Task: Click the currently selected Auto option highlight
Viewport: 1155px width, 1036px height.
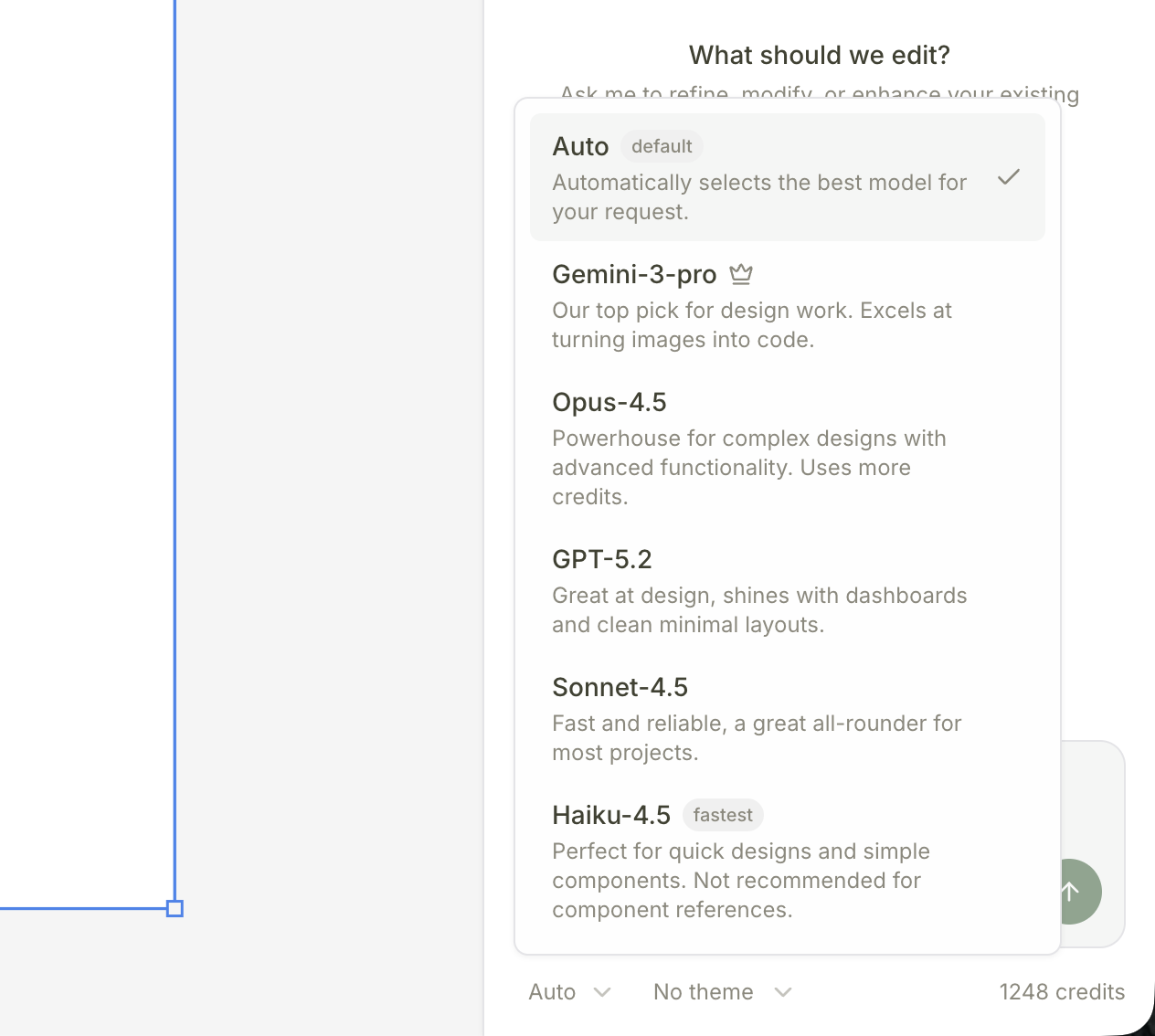Action: pos(787,177)
